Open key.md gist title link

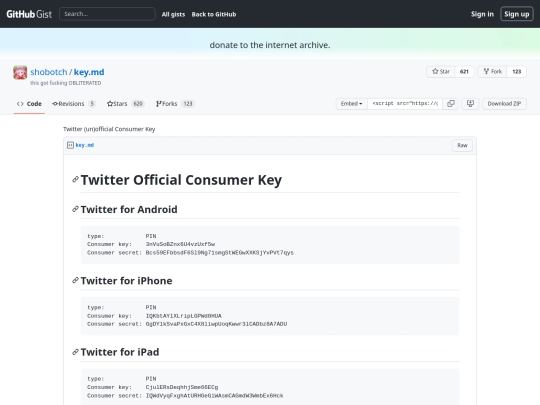(89, 72)
